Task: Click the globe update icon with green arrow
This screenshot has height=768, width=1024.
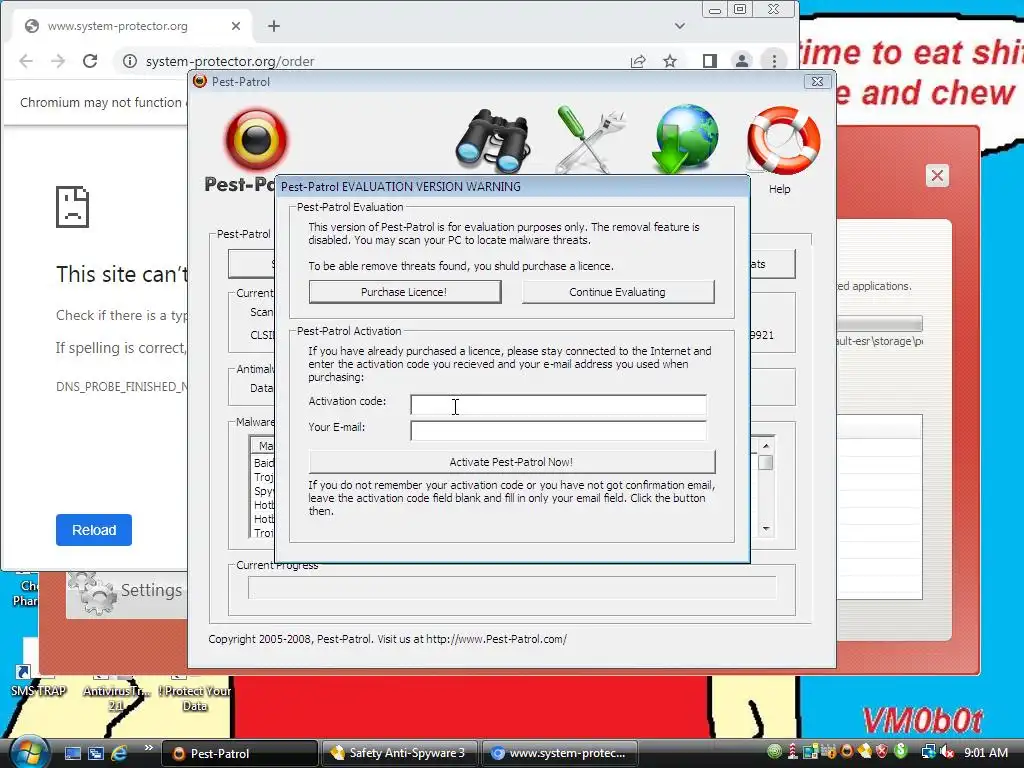Action: click(x=685, y=139)
